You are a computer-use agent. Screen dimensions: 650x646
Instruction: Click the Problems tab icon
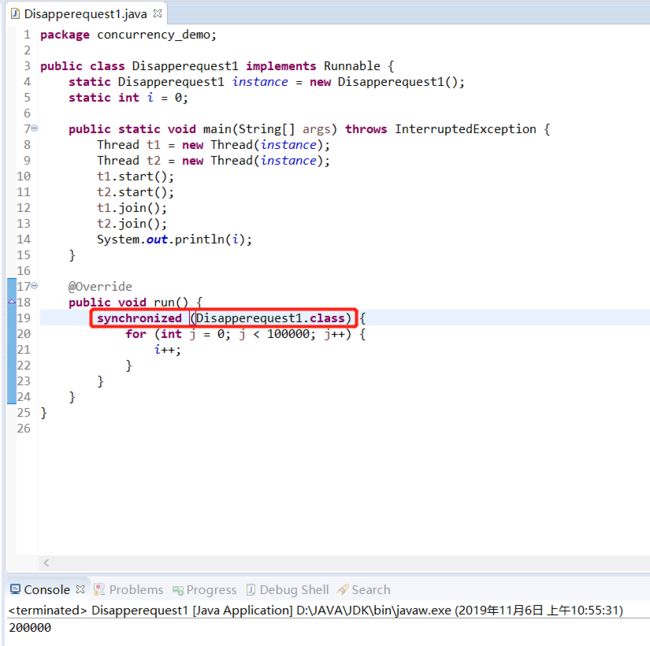(99, 590)
